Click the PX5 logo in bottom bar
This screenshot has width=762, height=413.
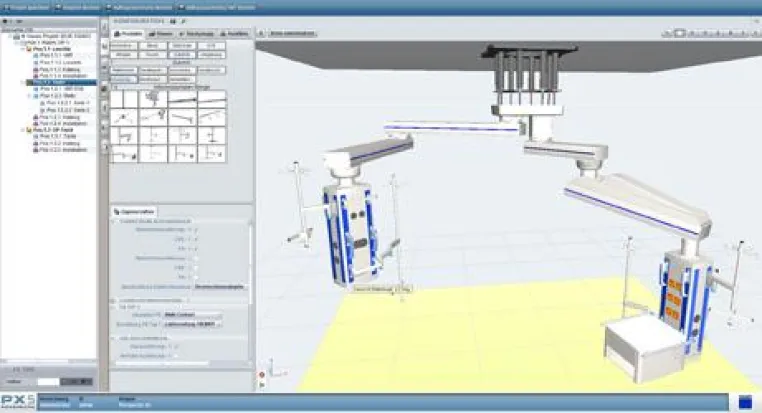[x=17, y=401]
